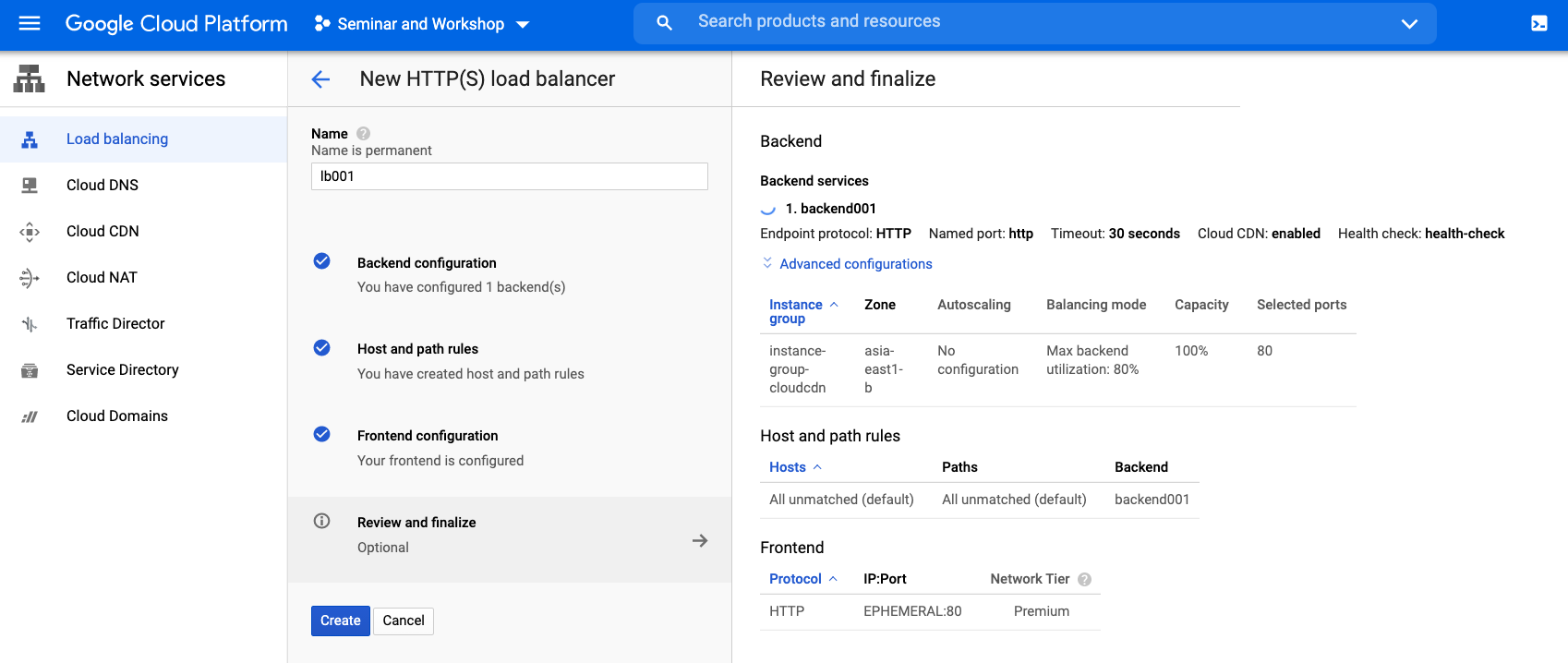
Task: Click the Backend configuration checkmark icon
Action: pos(321,261)
